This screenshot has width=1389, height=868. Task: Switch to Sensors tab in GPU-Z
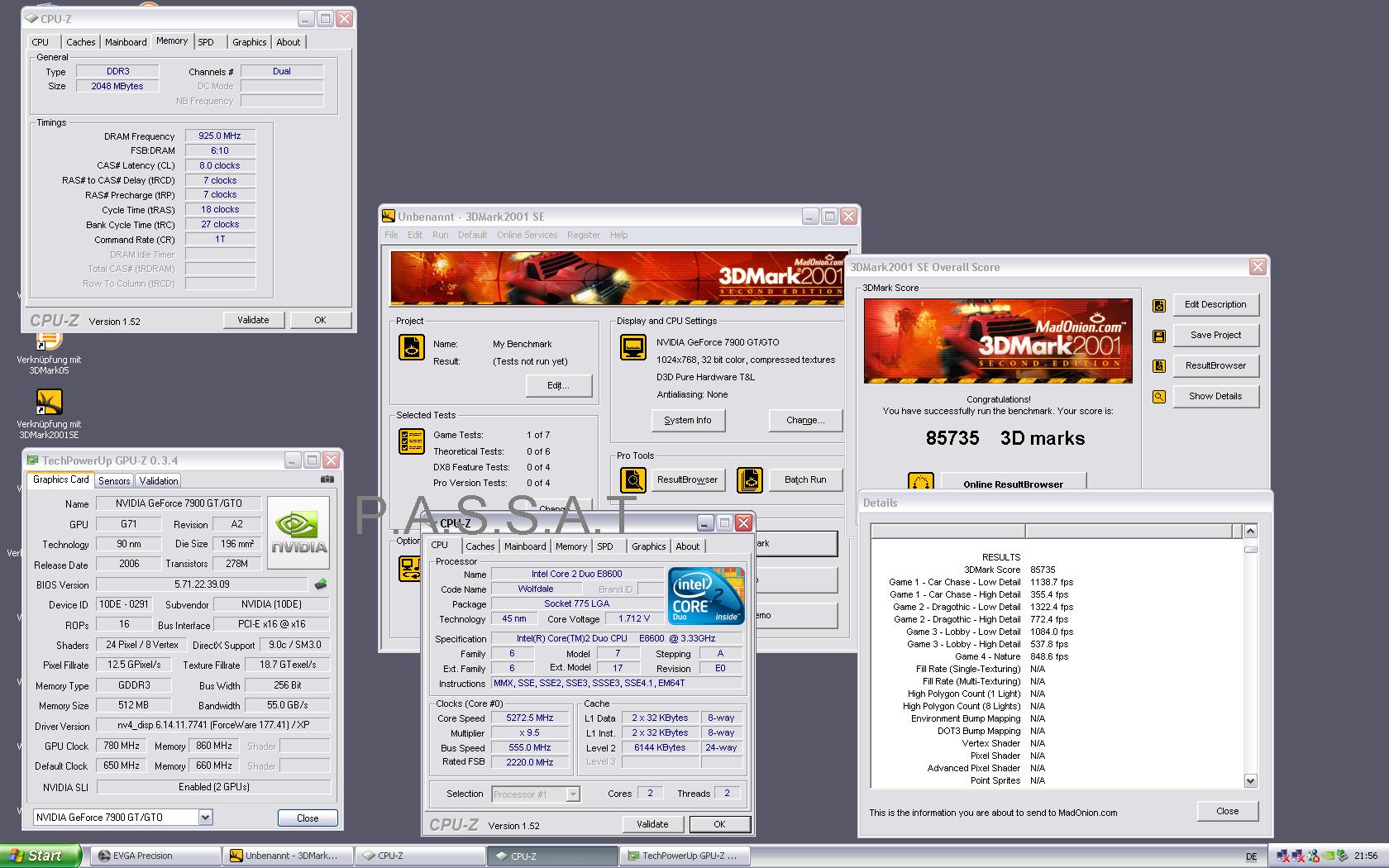(114, 481)
